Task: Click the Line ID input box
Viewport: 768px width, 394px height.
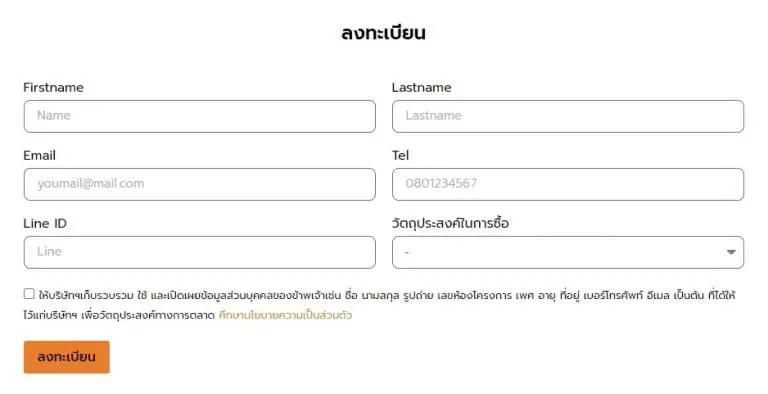Action: 199,252
